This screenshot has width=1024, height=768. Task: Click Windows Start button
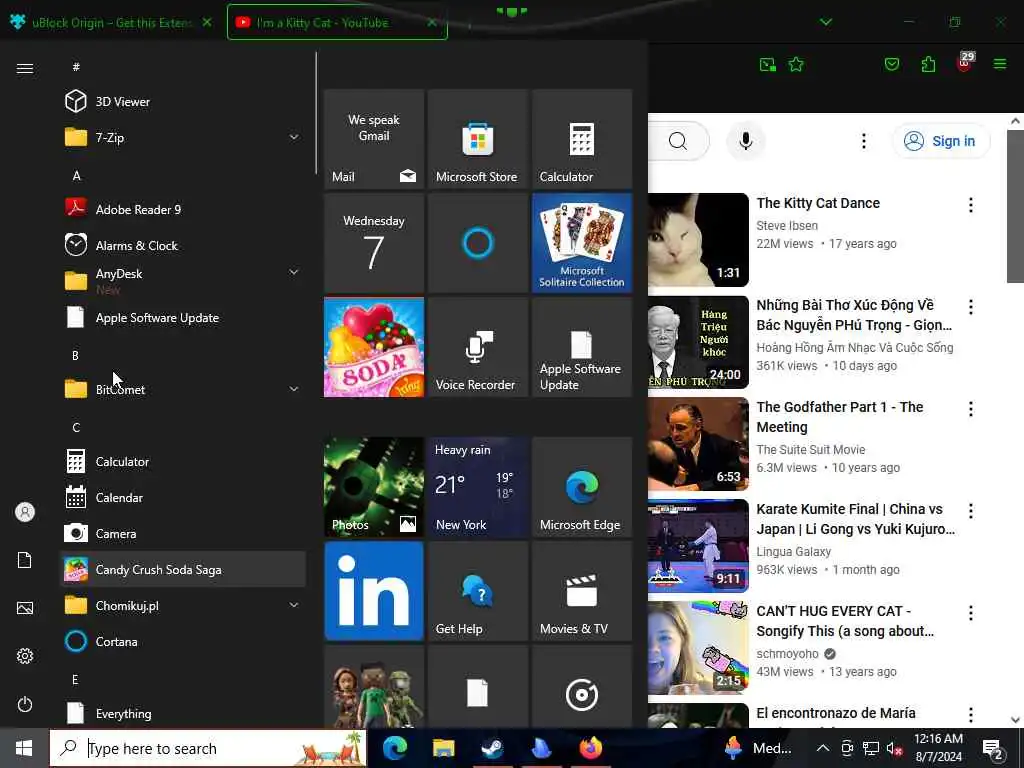[x=24, y=748]
